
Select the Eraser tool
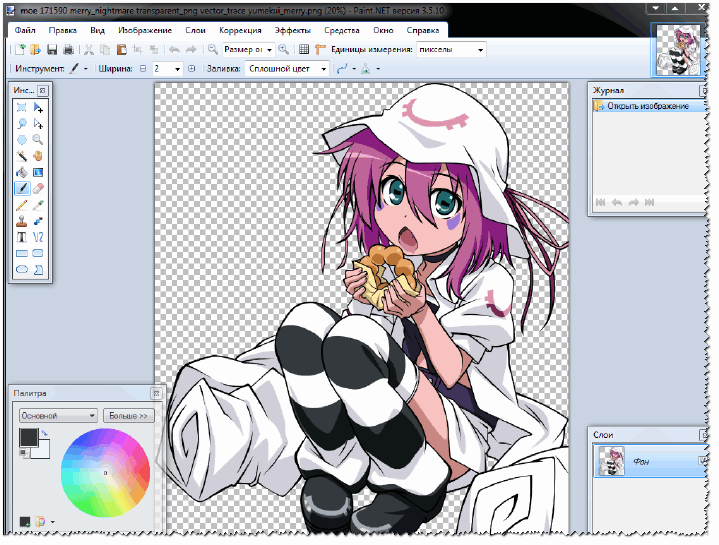pyautogui.click(x=38, y=188)
